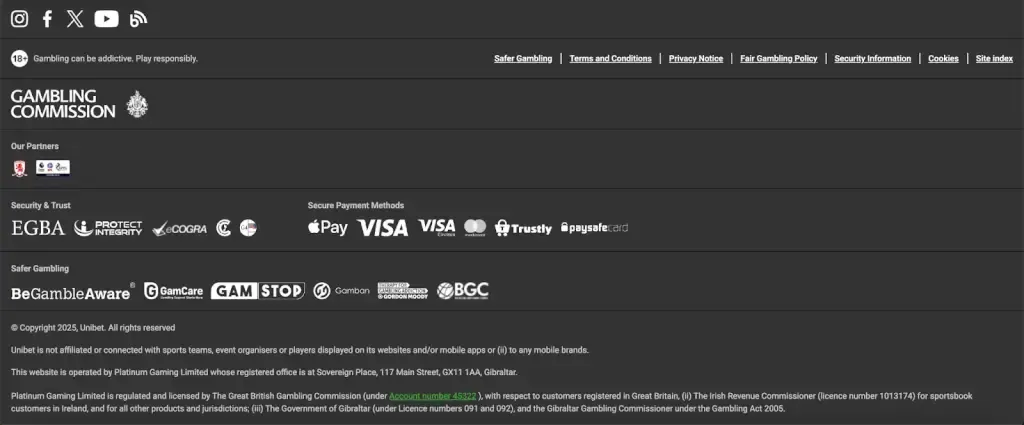Image resolution: width=1024 pixels, height=425 pixels.
Task: Click the 'Copyright 2025, Unibet' text
Action: click(93, 328)
